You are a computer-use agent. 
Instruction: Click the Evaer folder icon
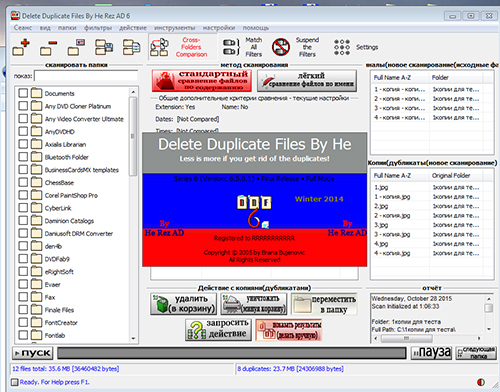pos(36,284)
